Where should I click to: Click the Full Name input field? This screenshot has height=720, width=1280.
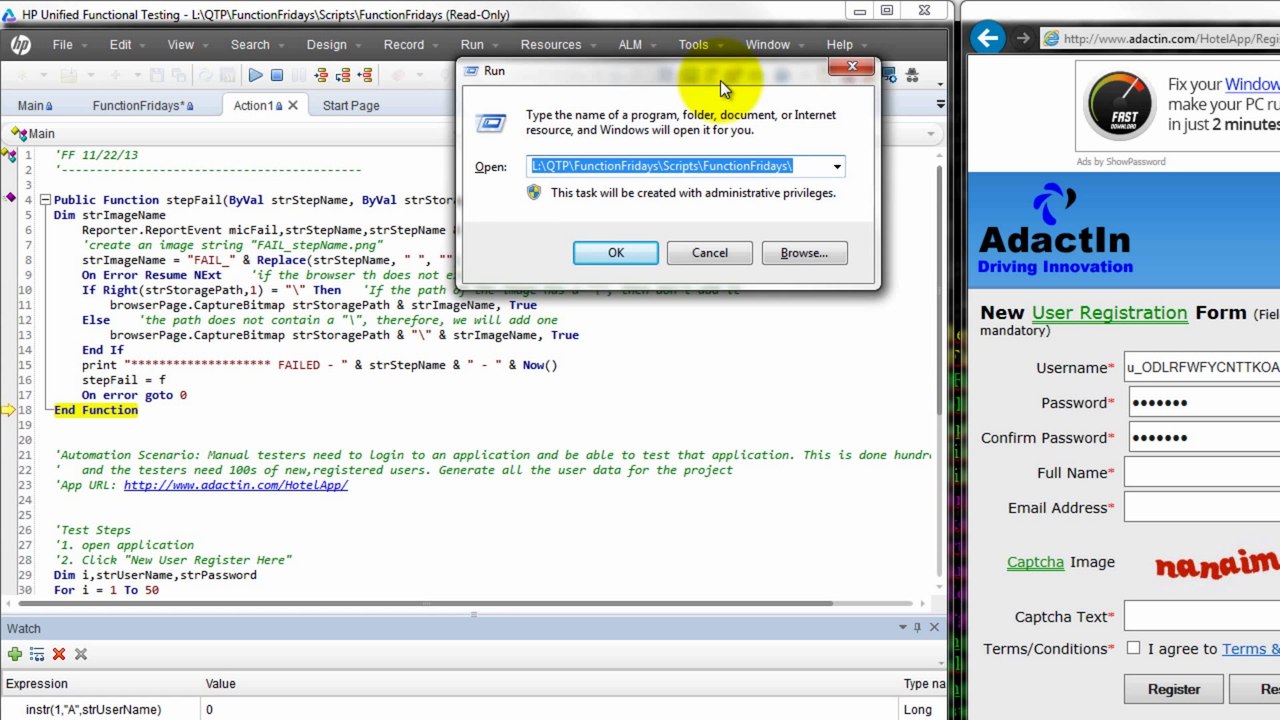point(1202,472)
